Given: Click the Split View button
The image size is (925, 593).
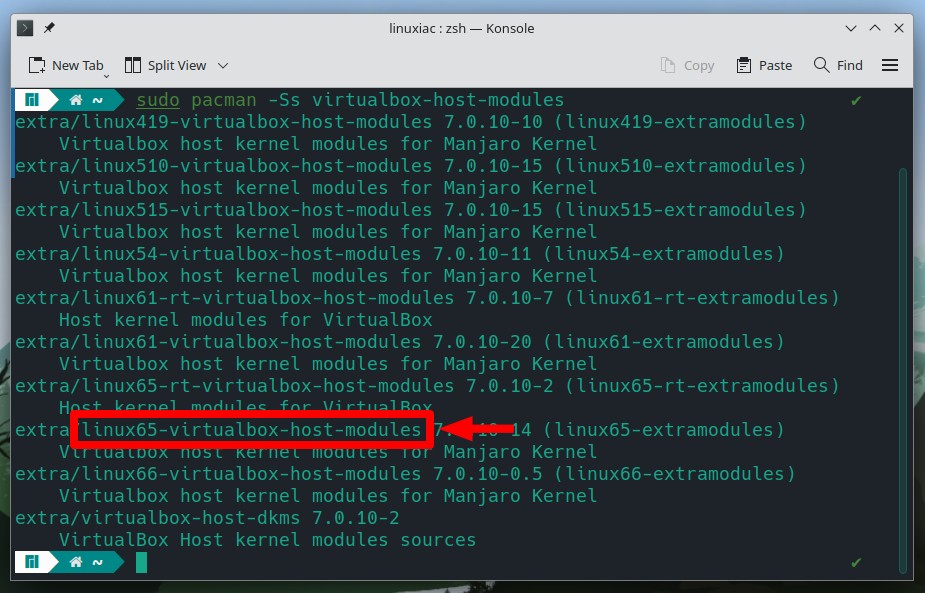Looking at the screenshot, I should click(166, 65).
